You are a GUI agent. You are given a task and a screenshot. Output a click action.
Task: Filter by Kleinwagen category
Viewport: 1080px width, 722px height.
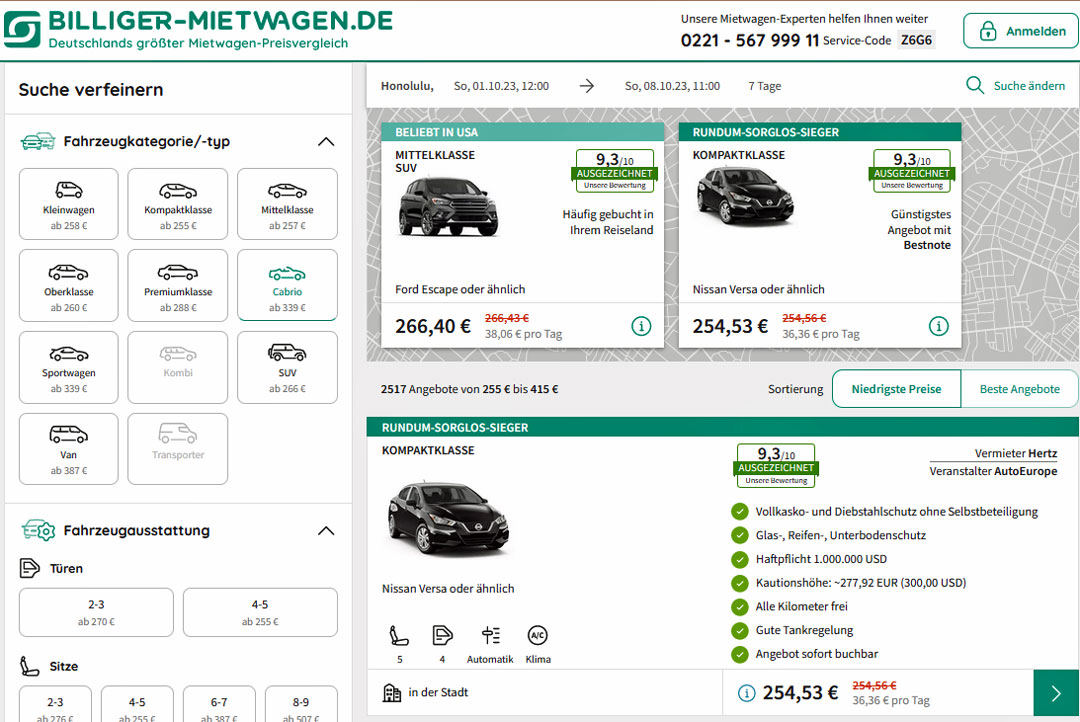(x=69, y=204)
